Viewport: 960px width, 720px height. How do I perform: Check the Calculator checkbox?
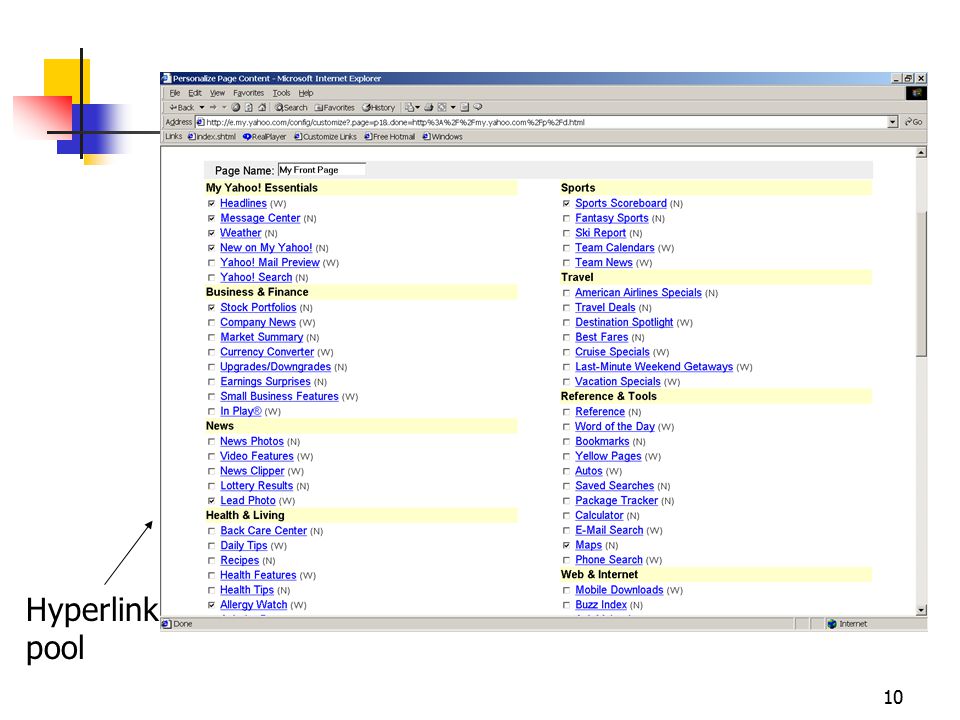(566, 516)
